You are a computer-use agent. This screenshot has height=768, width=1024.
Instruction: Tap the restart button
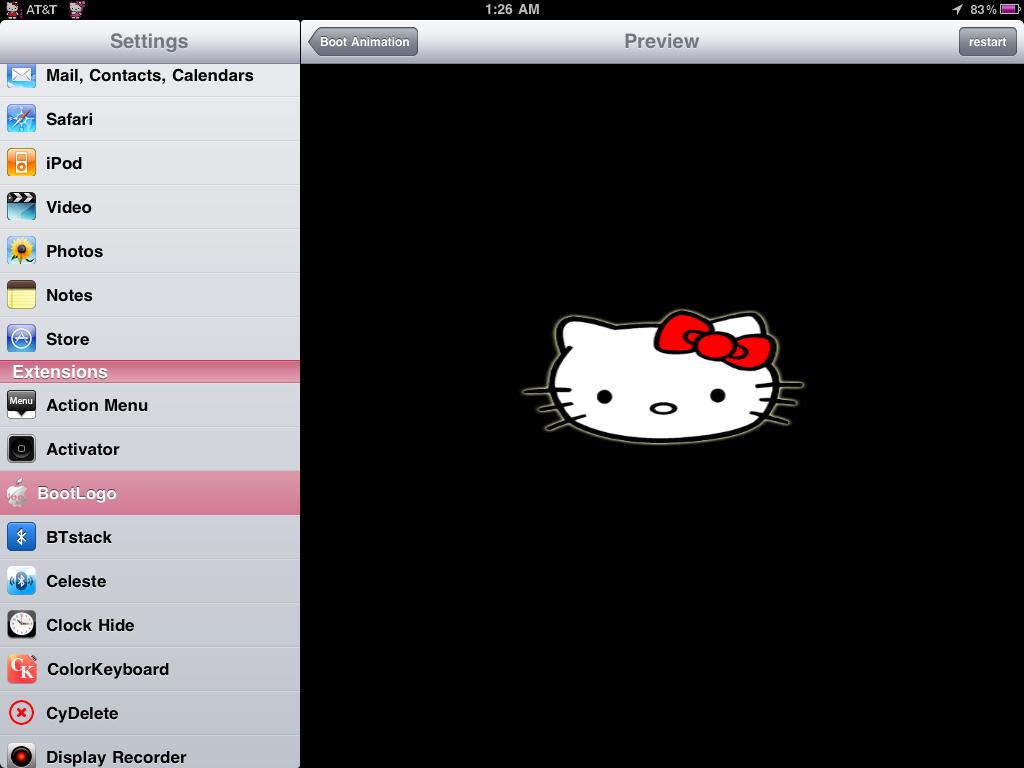pyautogui.click(x=987, y=42)
